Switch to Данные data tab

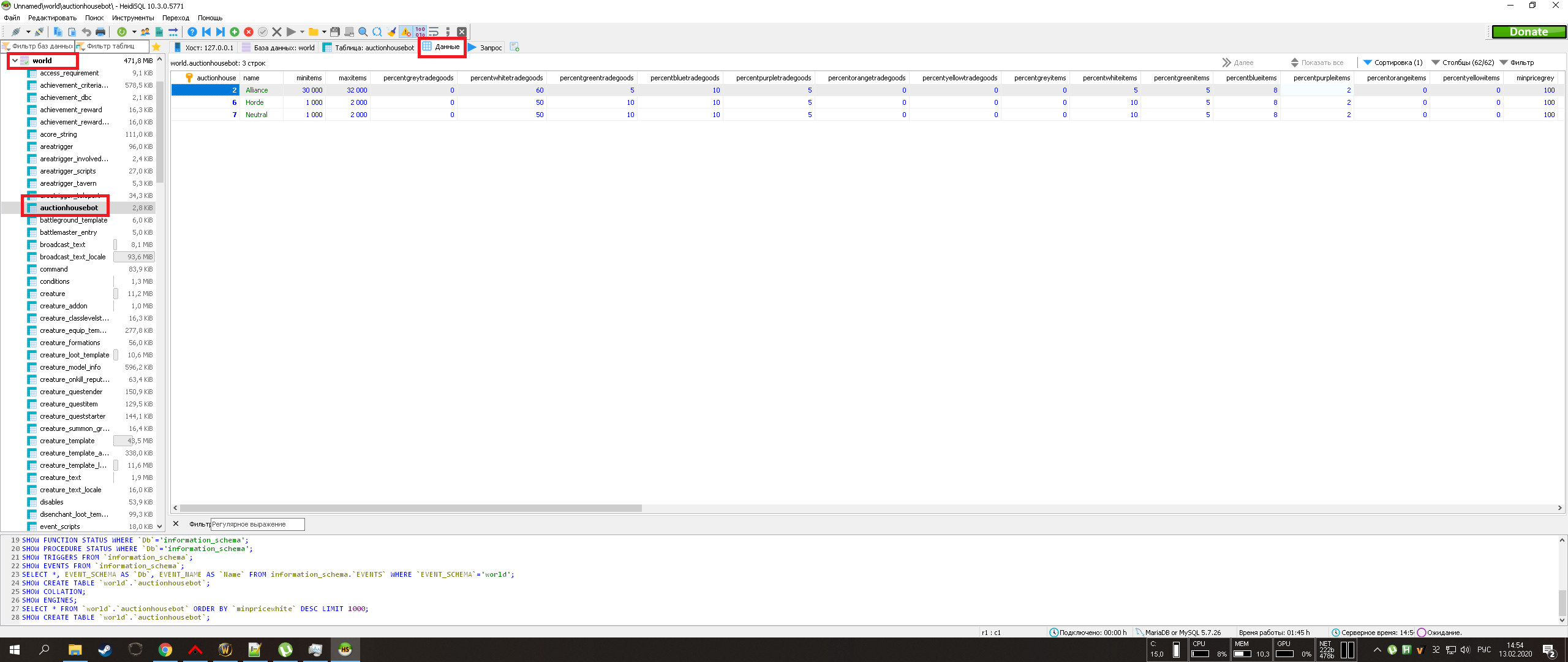tap(442, 47)
